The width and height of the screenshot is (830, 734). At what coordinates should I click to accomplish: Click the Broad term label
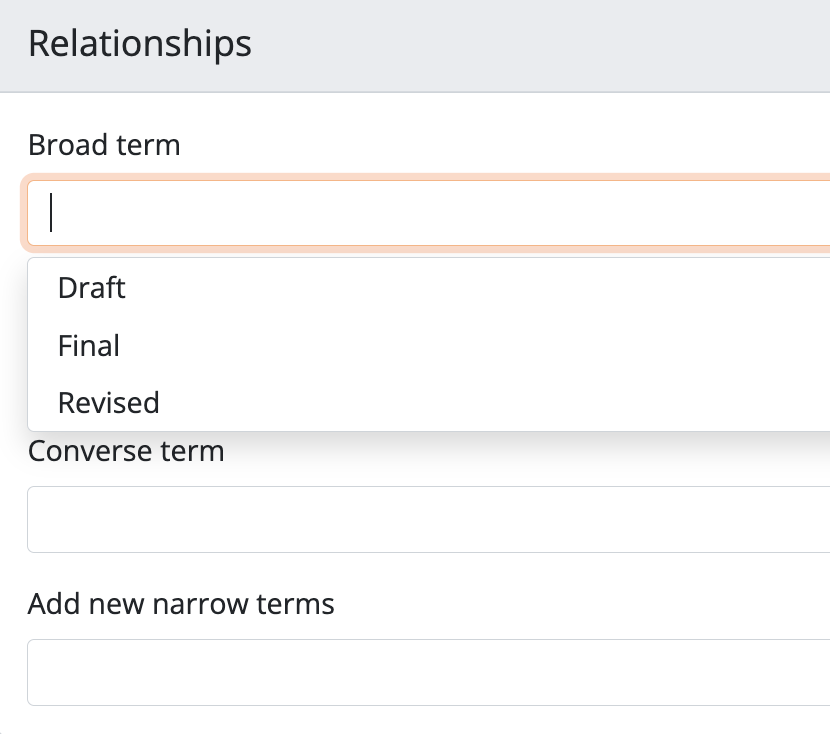(104, 145)
